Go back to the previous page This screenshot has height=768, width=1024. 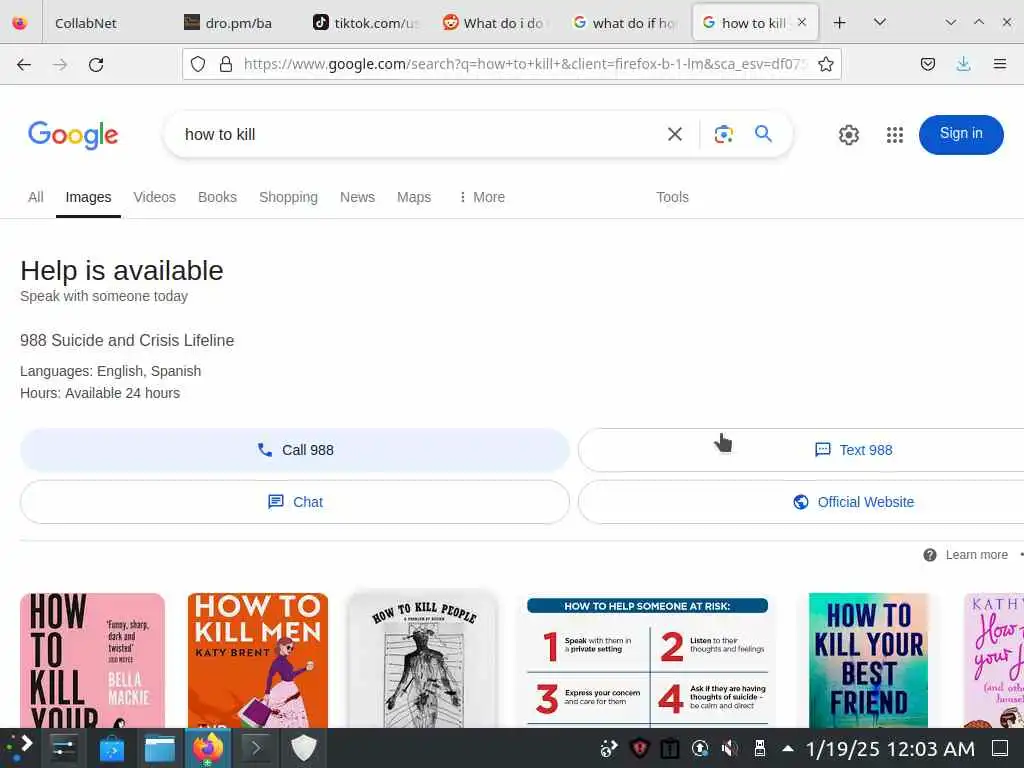pyautogui.click(x=24, y=64)
